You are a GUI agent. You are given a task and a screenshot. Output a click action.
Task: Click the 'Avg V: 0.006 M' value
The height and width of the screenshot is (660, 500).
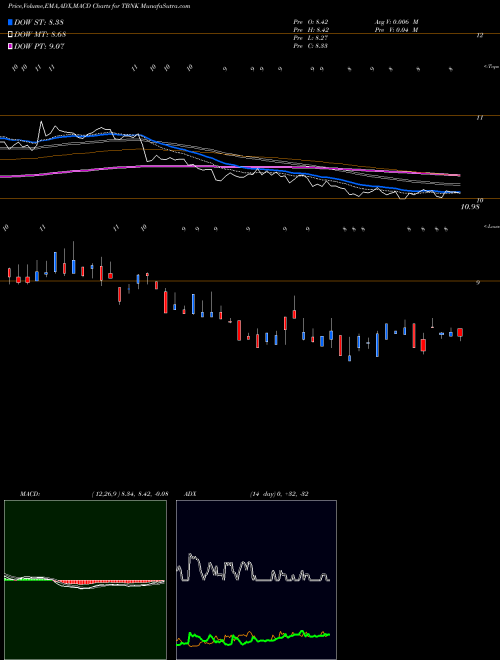point(396,21)
